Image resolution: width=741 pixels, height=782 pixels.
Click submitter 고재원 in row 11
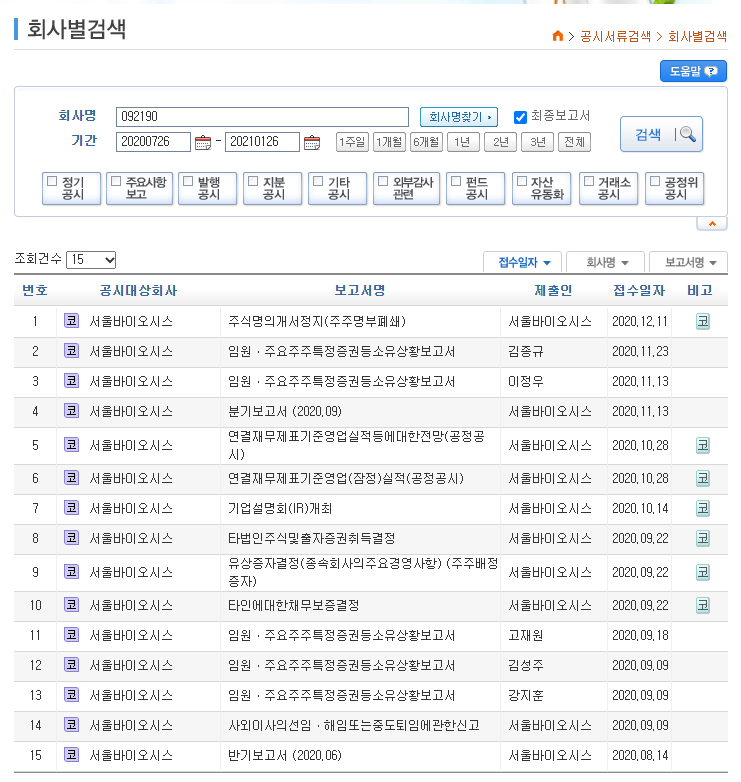click(x=526, y=635)
